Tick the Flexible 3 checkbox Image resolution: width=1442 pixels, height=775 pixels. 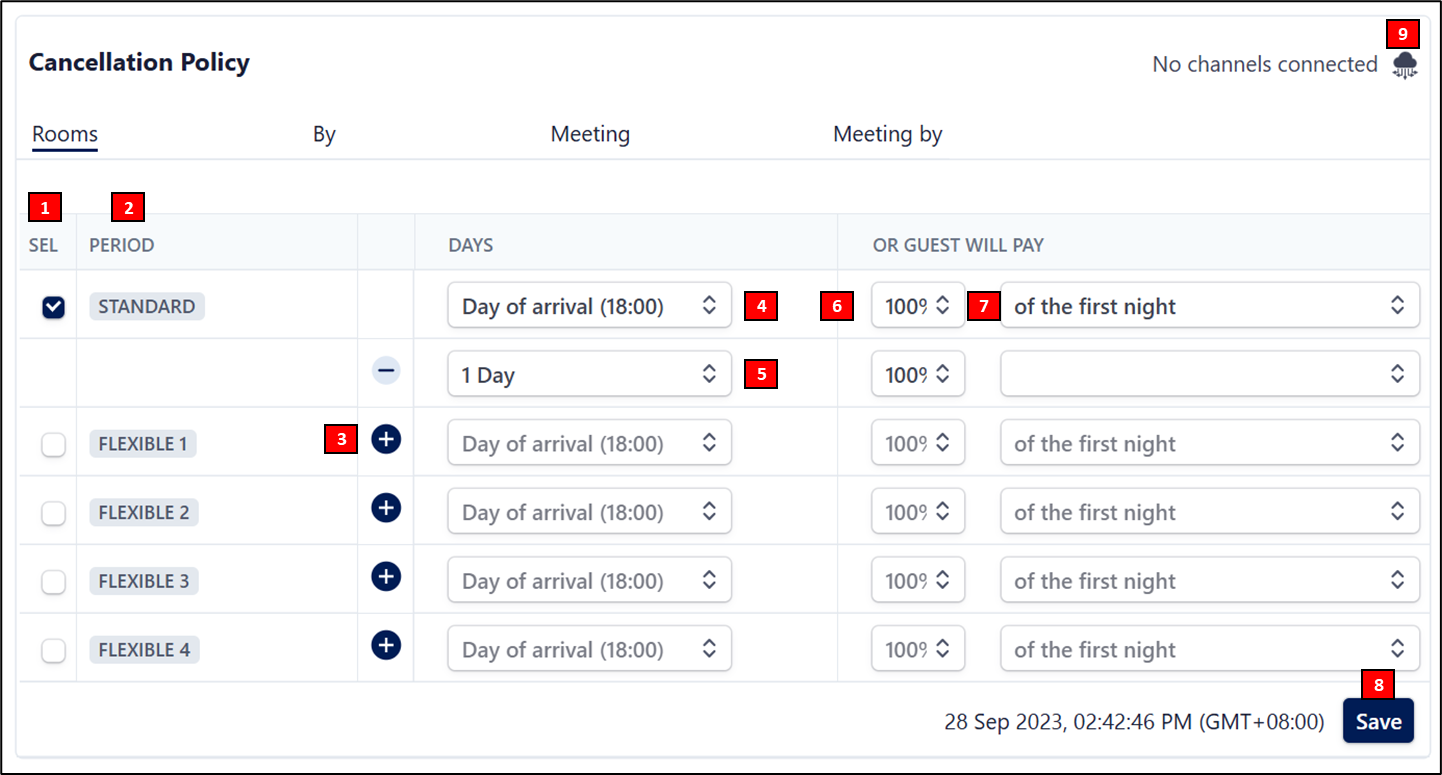[53, 581]
